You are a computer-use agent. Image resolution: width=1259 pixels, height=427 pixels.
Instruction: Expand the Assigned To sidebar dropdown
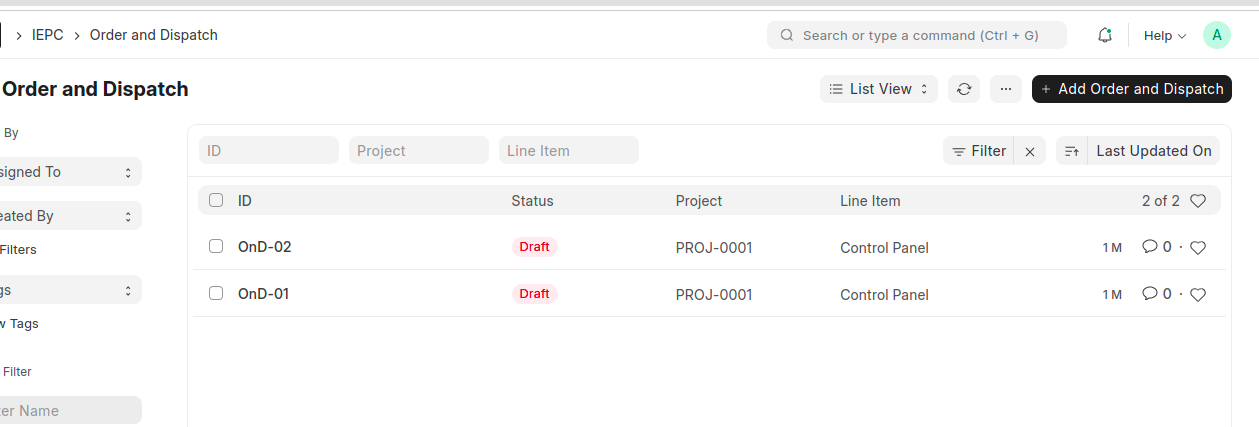coord(70,172)
